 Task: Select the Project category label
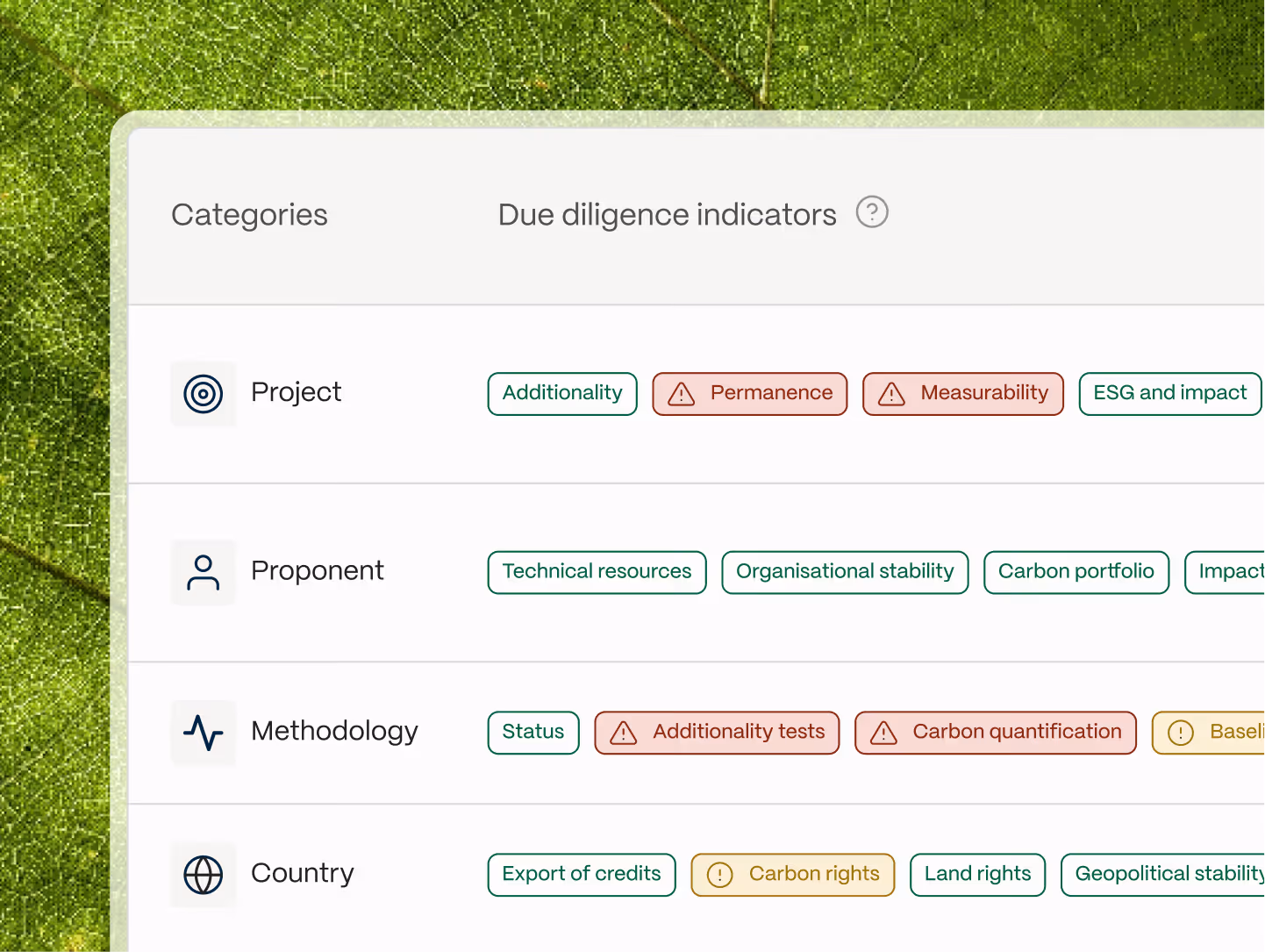[297, 392]
